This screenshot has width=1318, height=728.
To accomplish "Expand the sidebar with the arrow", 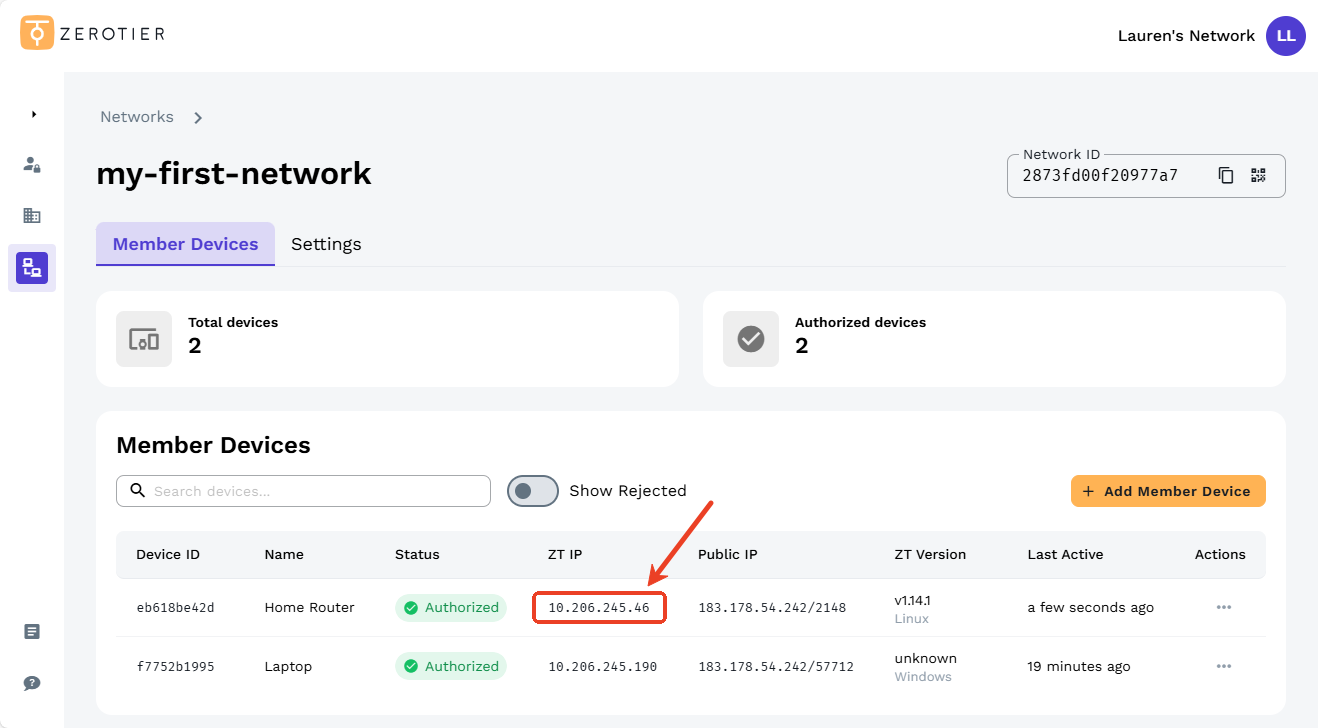I will point(34,114).
